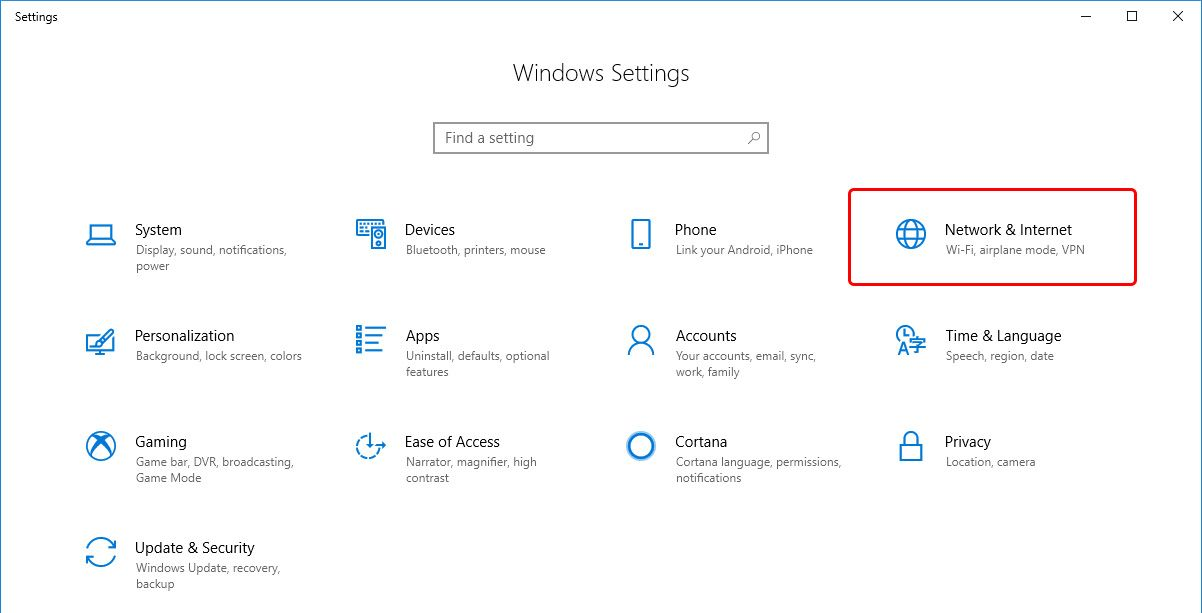Click the search magnifier in the settings search box

[x=753, y=137]
